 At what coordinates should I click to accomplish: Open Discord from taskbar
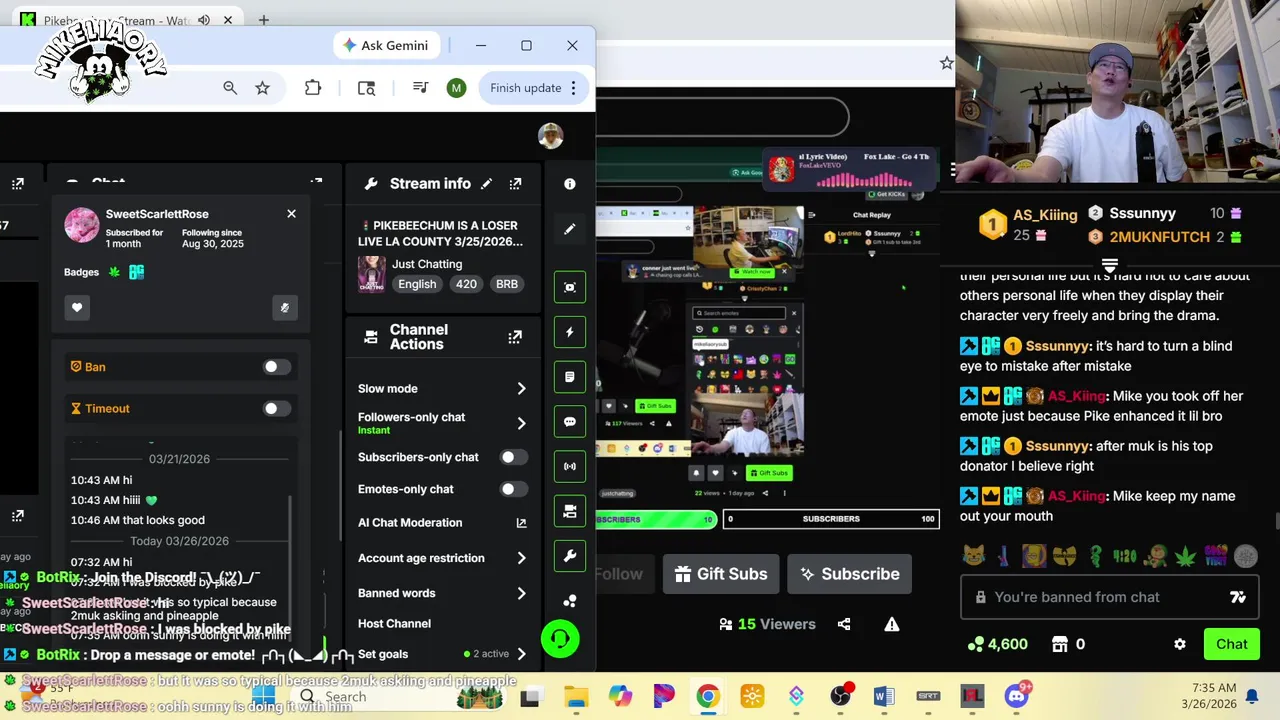[x=1017, y=696]
